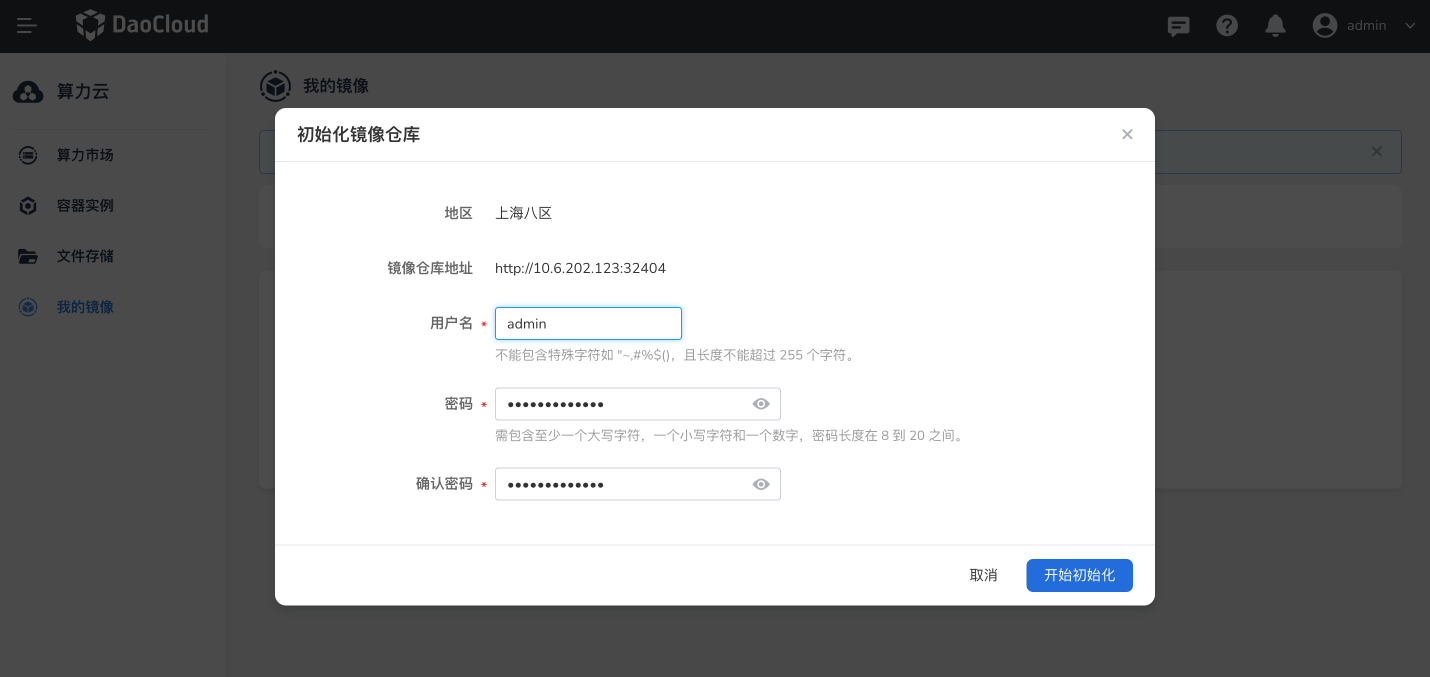Click the 用户名 input containing admin

click(x=588, y=323)
